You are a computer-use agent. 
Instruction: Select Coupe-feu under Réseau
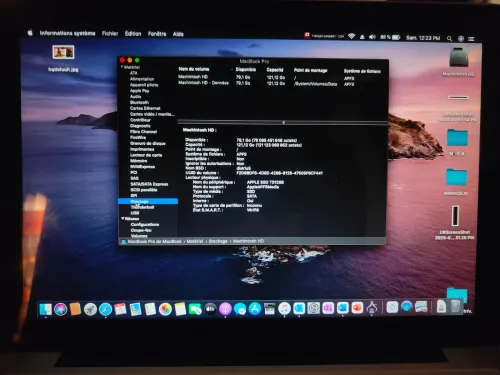pos(141,230)
